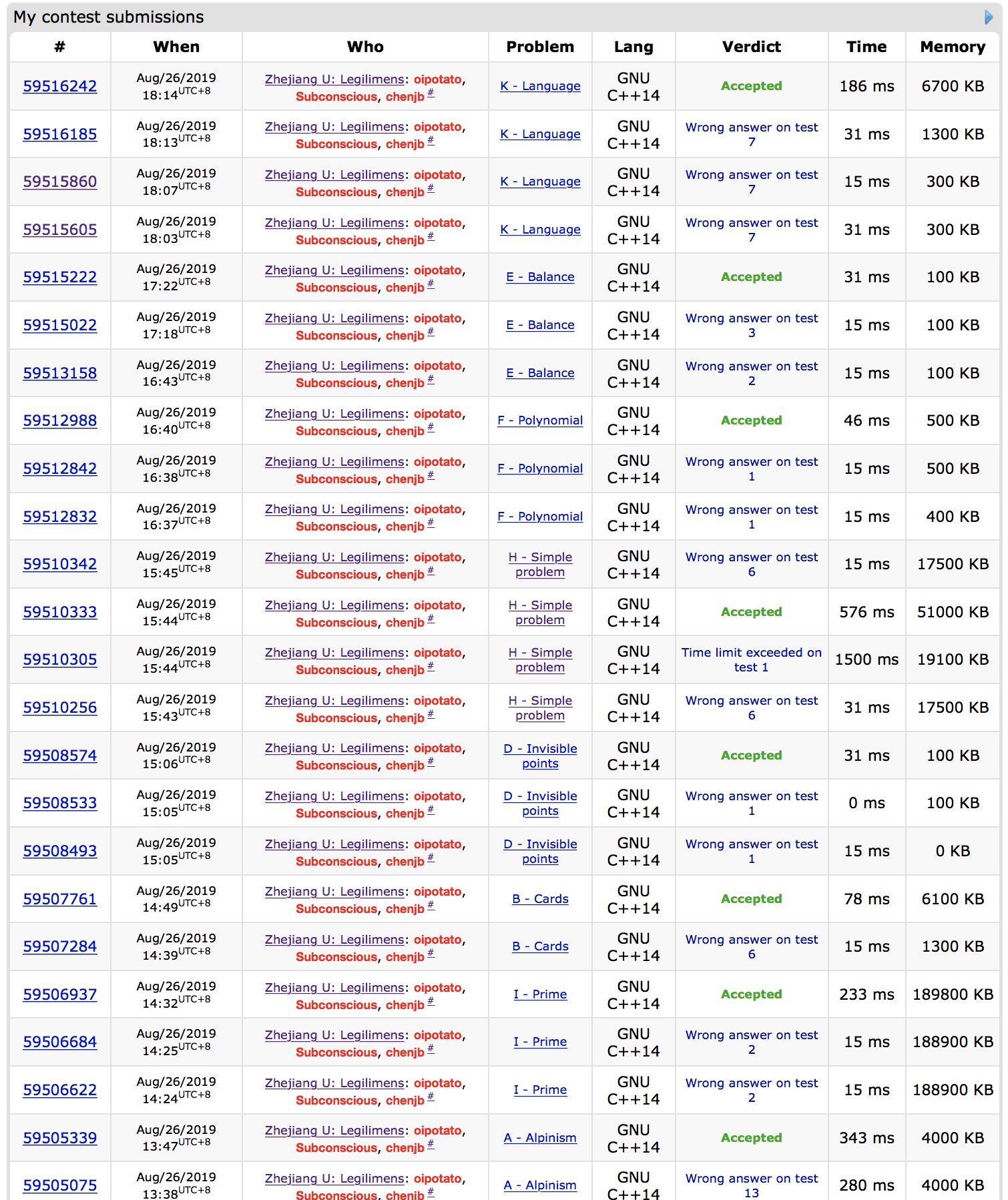Open chenjb's profile in row 59506622
The image size is (1008, 1200).
(405, 1101)
